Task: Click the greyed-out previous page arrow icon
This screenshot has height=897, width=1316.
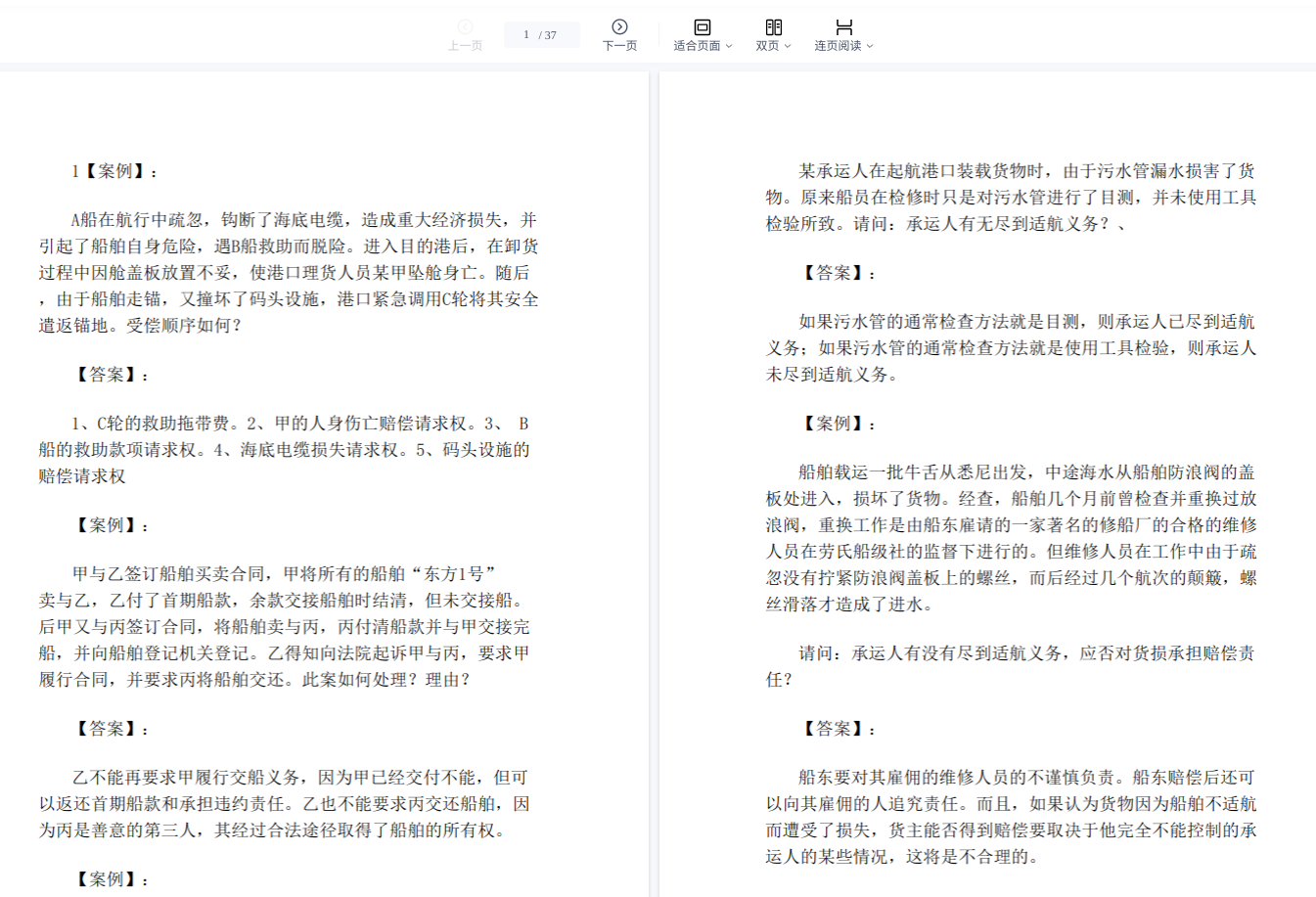Action: (465, 26)
